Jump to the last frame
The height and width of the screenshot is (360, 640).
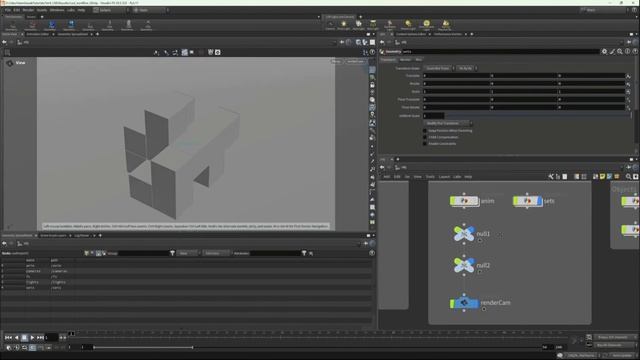pyautogui.click(x=40, y=338)
